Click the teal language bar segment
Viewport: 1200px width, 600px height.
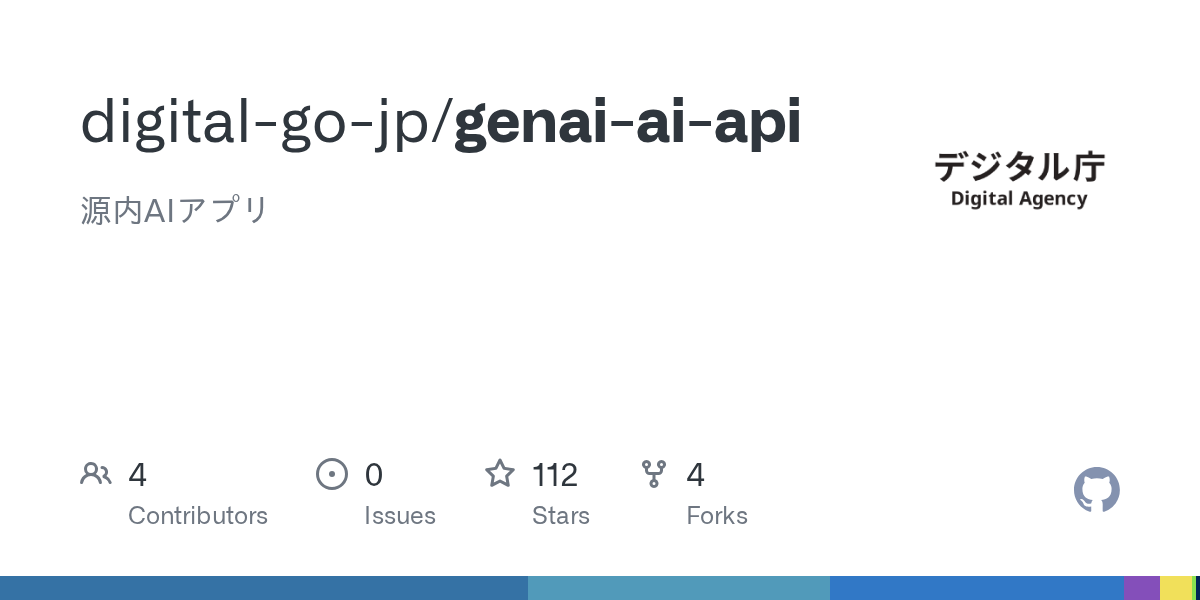click(678, 588)
